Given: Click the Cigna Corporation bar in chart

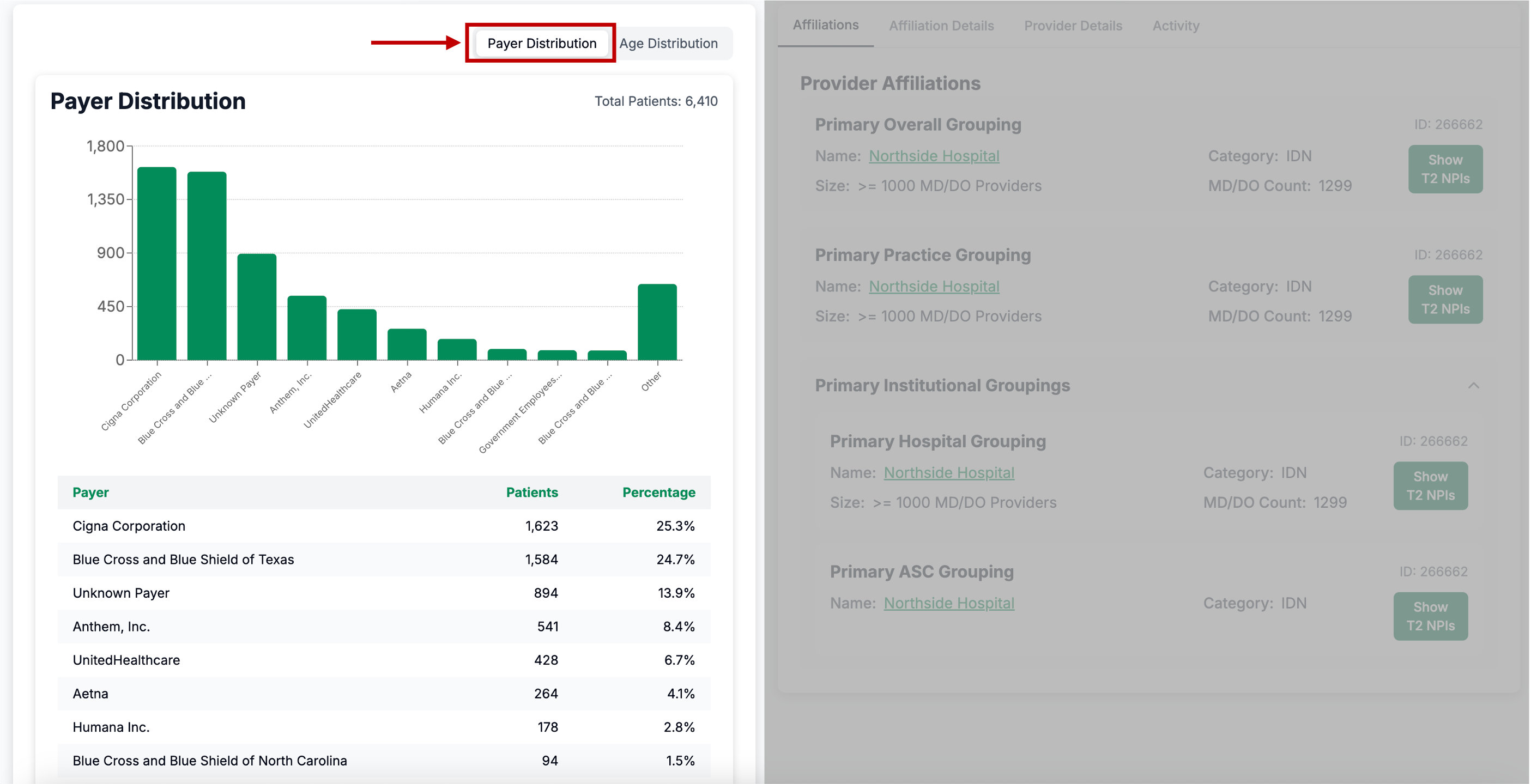Looking at the screenshot, I should pyautogui.click(x=157, y=264).
